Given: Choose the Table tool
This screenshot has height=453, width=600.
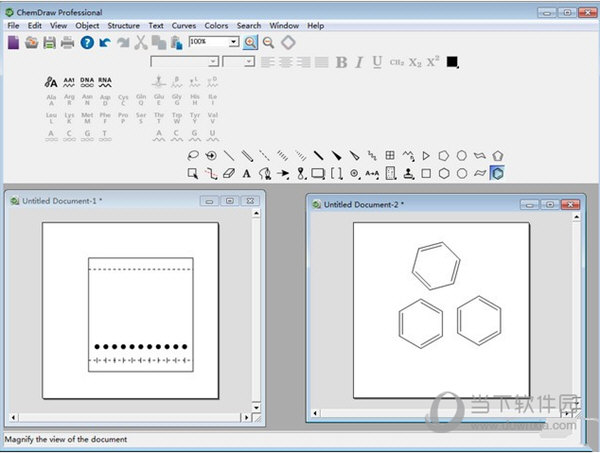Looking at the screenshot, I should [390, 156].
